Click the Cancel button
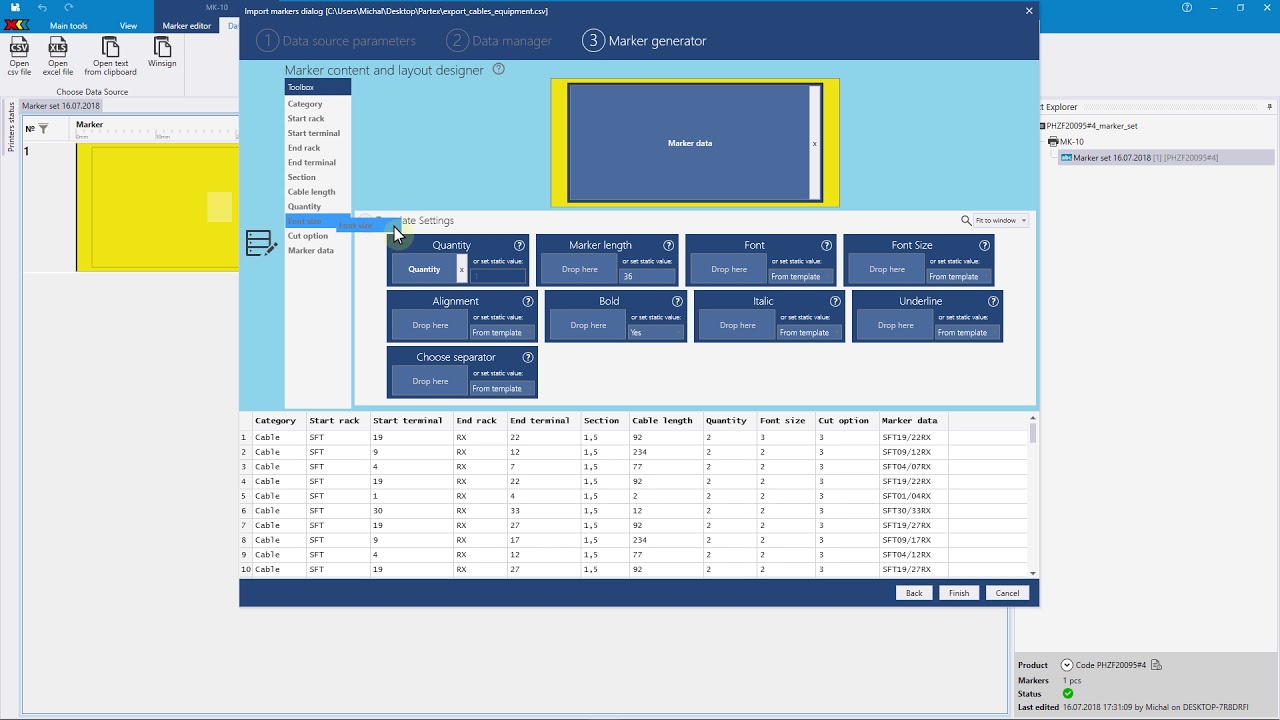Viewport: 1280px width, 720px height. pos(1007,593)
